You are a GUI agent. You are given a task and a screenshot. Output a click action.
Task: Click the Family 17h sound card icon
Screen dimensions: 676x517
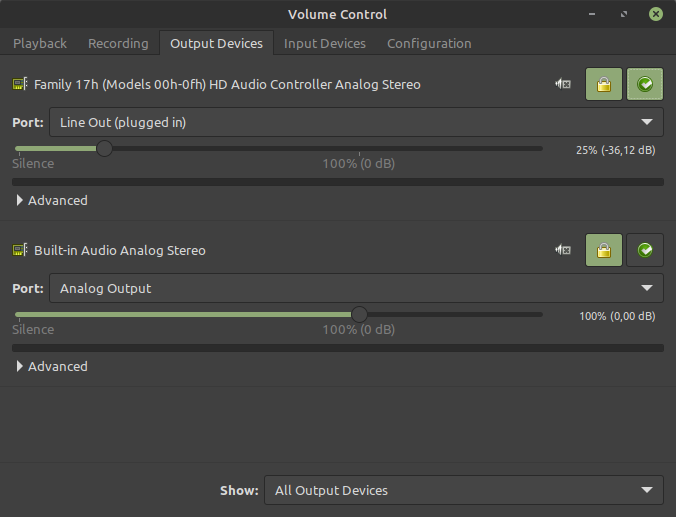tap(20, 85)
